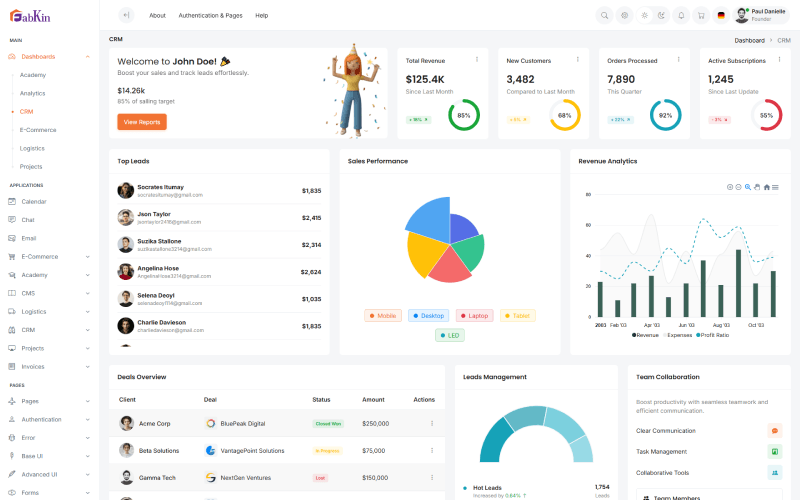The height and width of the screenshot is (500, 800).
Task: Open Authentication & Pages top menu
Action: (210, 15)
